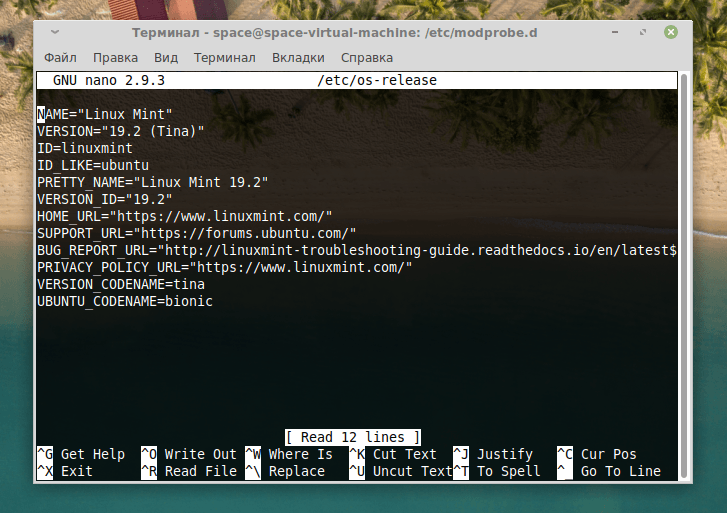Click the ^R Read File shortcut
The height and width of the screenshot is (513, 727).
point(189,471)
